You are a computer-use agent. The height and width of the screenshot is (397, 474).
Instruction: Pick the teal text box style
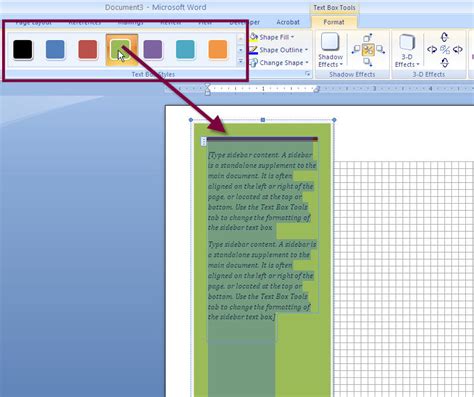tap(185, 49)
